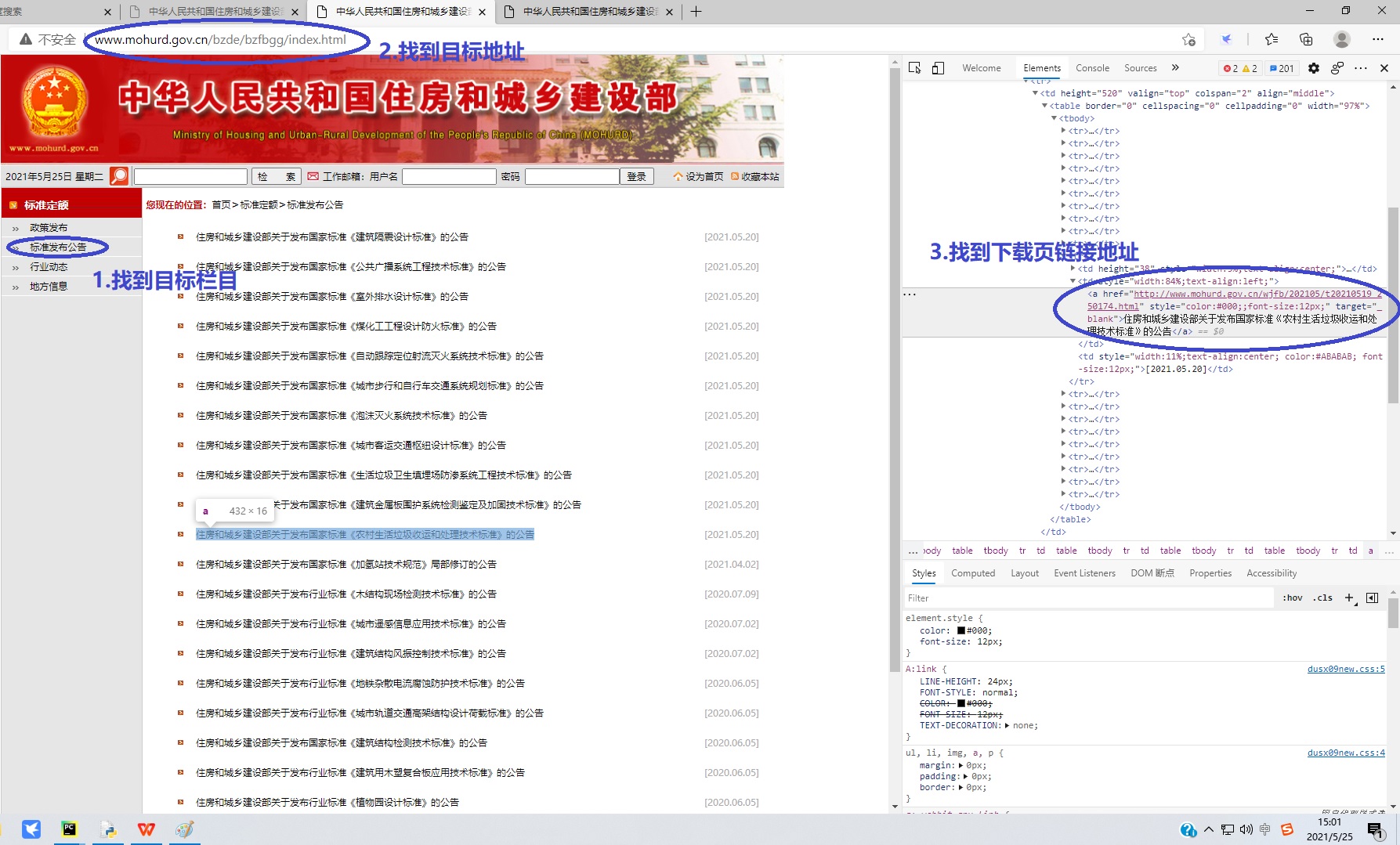The height and width of the screenshot is (845, 1400).
Task: Open the 行业动态 sidebar link
Action: coord(49,267)
